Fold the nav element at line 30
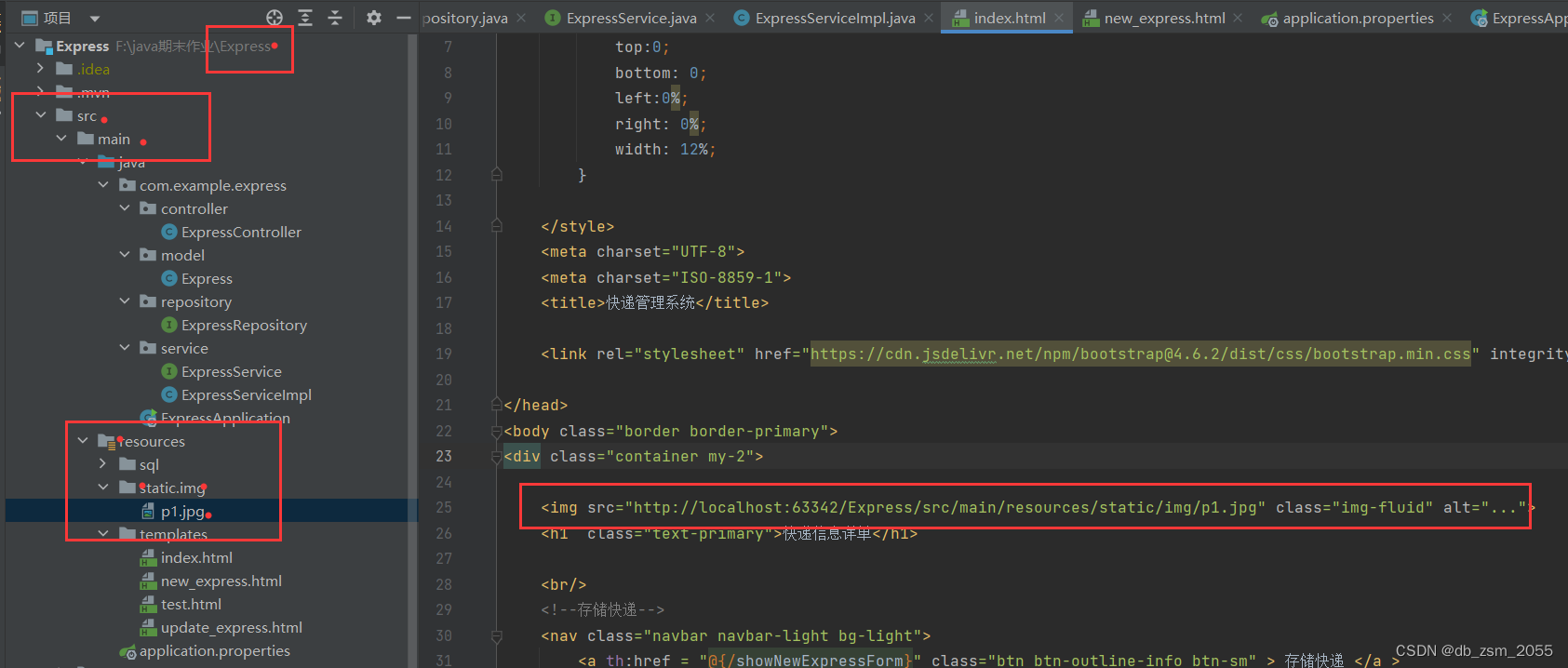The width and height of the screenshot is (1568, 668). pyautogui.click(x=497, y=635)
